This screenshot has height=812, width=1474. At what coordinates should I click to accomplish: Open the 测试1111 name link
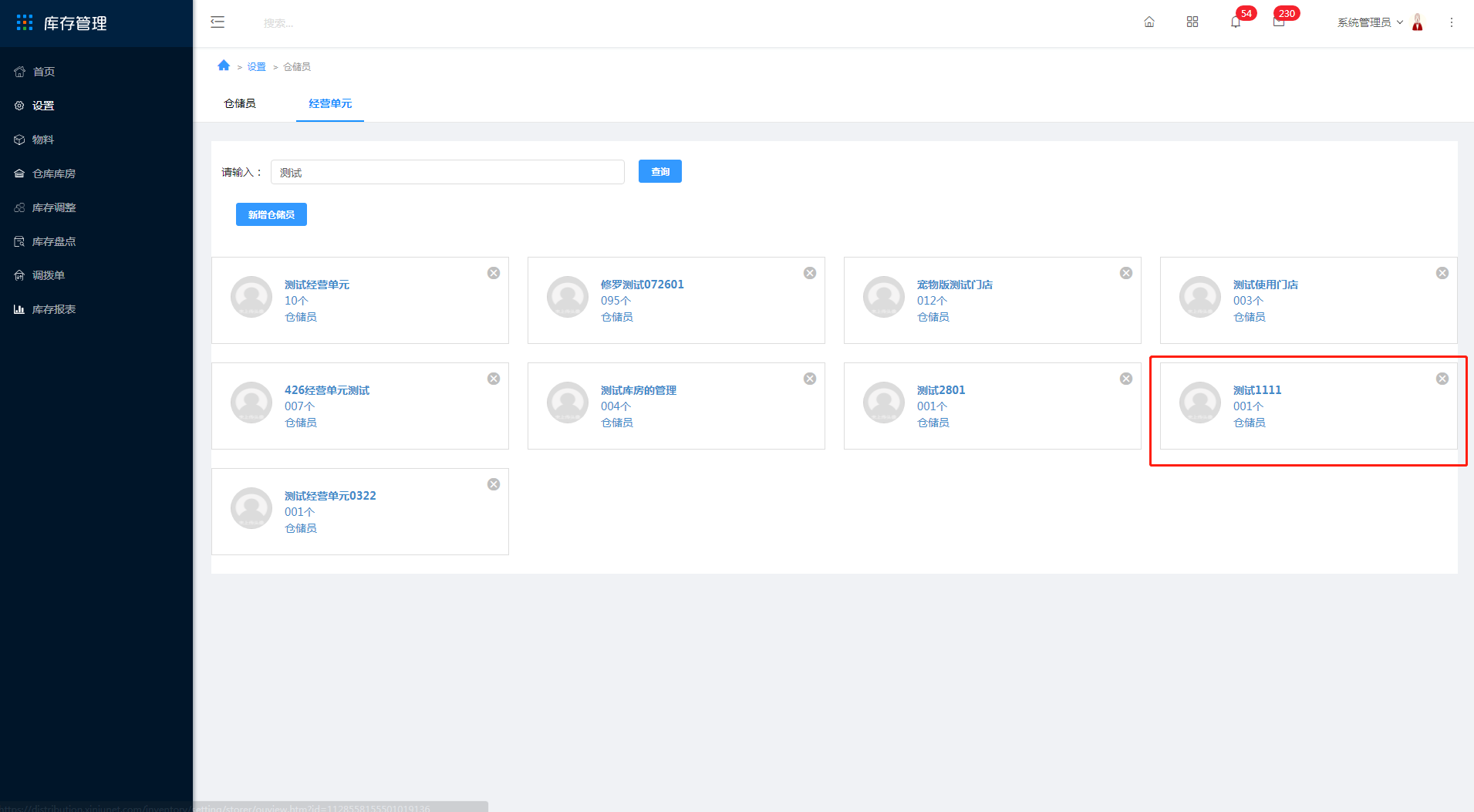(x=1257, y=390)
